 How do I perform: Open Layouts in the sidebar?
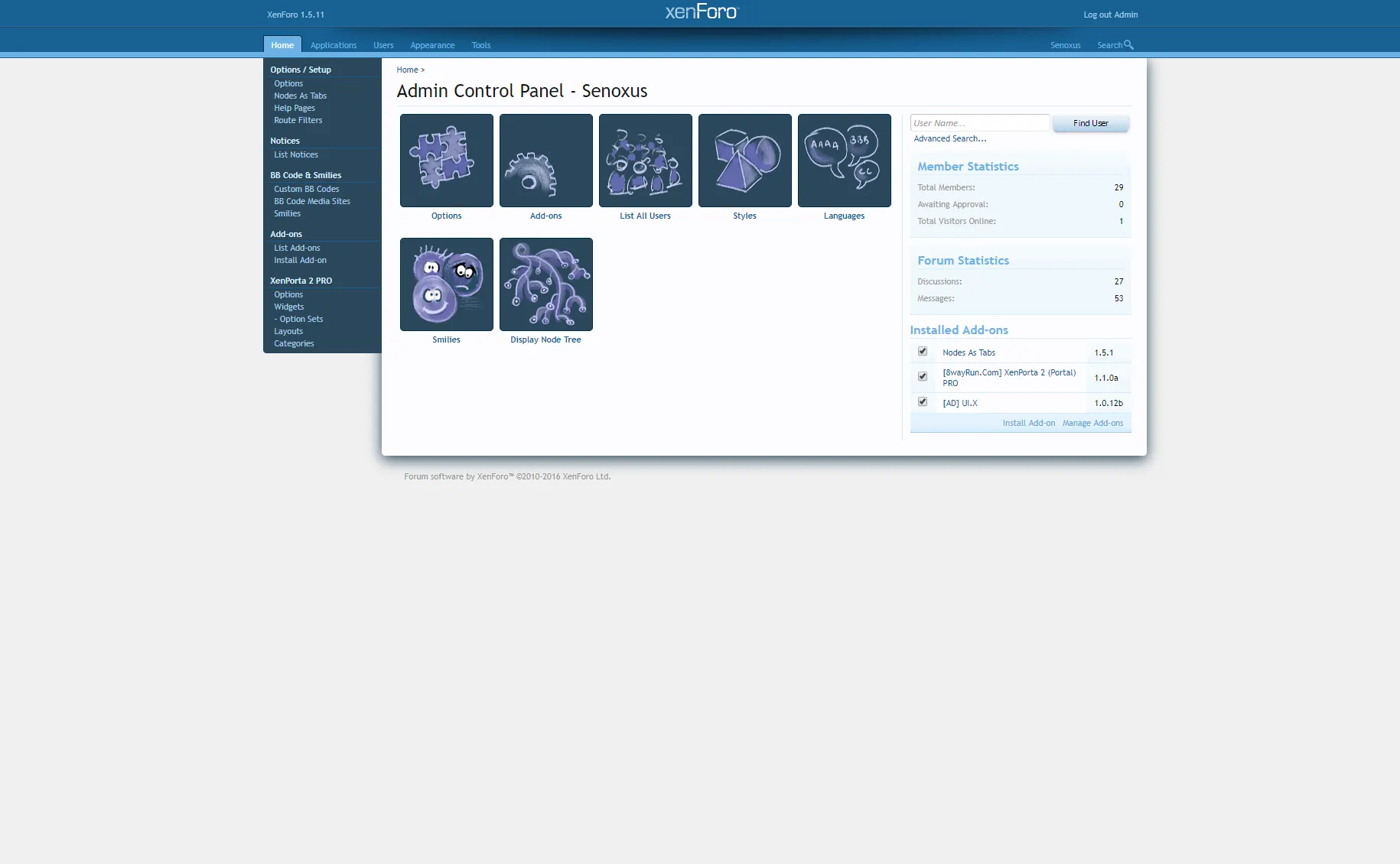coord(288,332)
